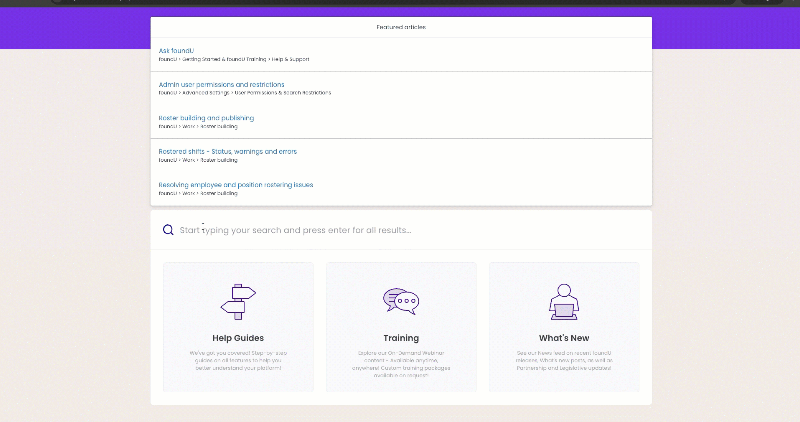Screen dimensions: 800x422
Task: Click the person-with-laptop What's New icon
Action: [x=564, y=300]
